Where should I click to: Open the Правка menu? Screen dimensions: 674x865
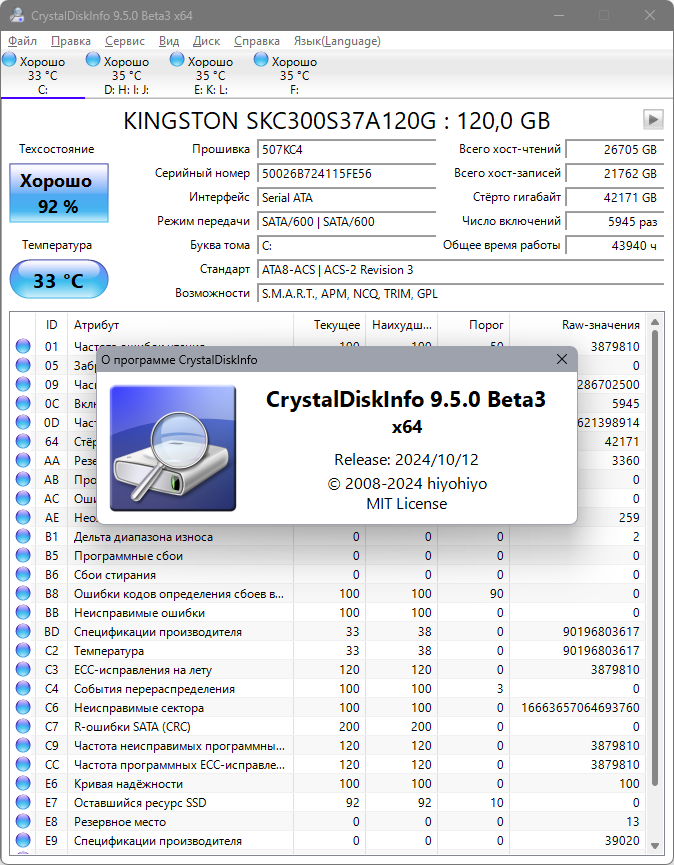tap(71, 41)
